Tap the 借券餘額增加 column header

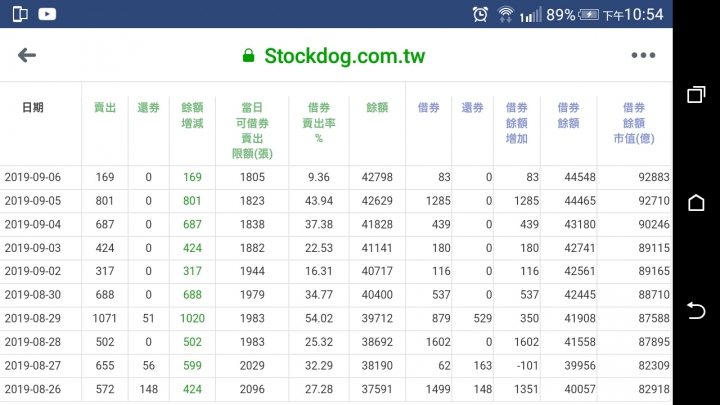517,123
